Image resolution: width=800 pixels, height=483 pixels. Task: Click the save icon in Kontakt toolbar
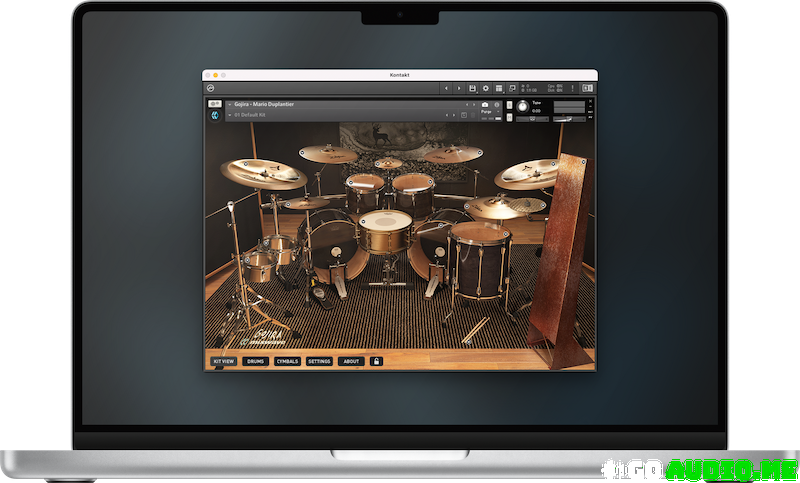472,88
